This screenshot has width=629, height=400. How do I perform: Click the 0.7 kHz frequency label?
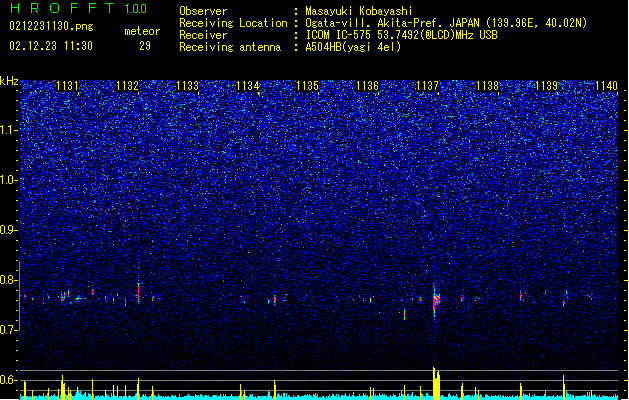coord(9,330)
